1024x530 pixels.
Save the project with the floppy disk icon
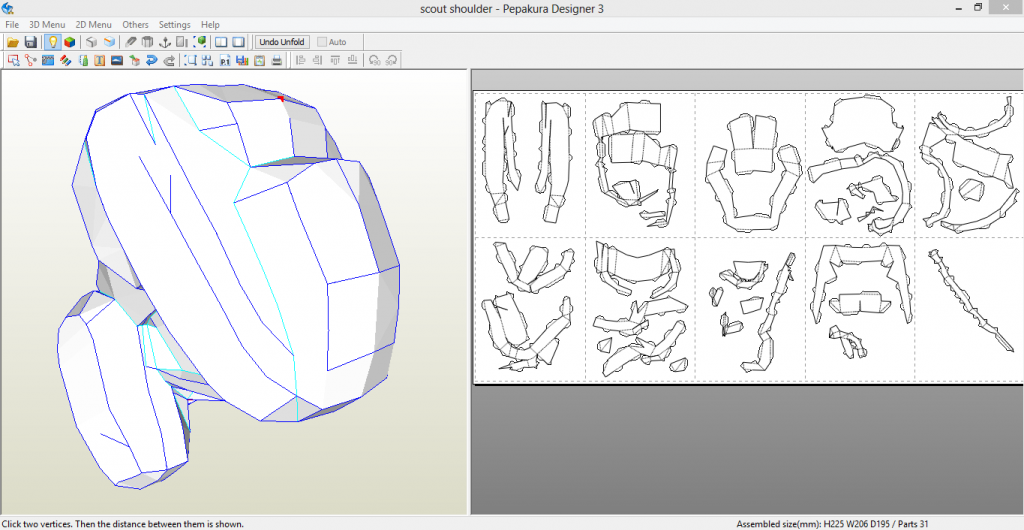coord(31,42)
